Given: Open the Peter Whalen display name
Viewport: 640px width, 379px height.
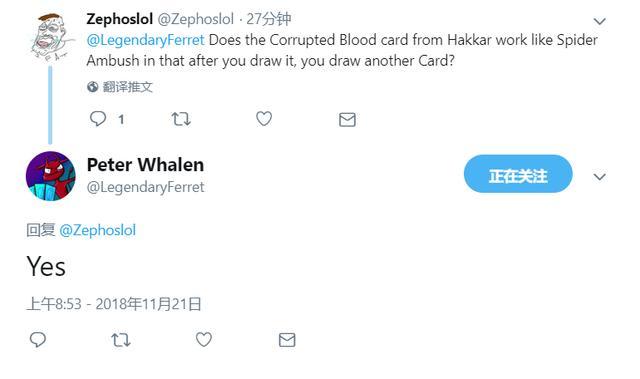Looking at the screenshot, I should click(x=145, y=165).
